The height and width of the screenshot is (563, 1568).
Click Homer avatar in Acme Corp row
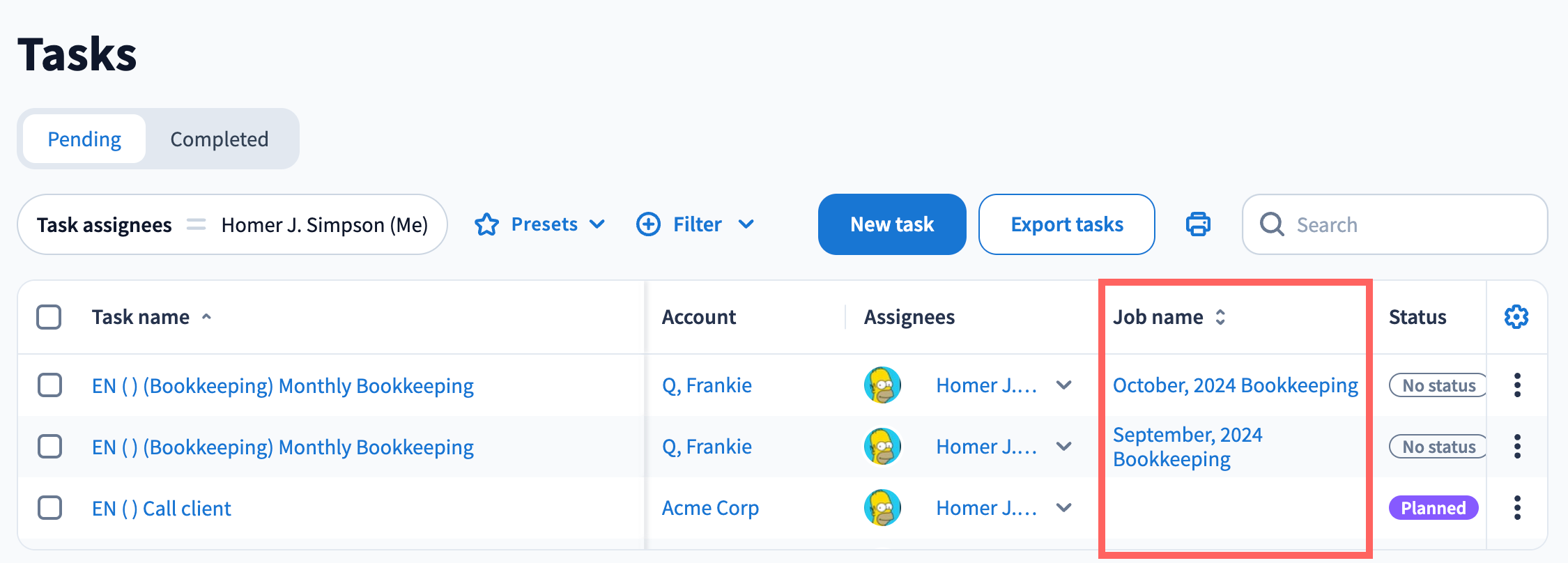point(882,508)
